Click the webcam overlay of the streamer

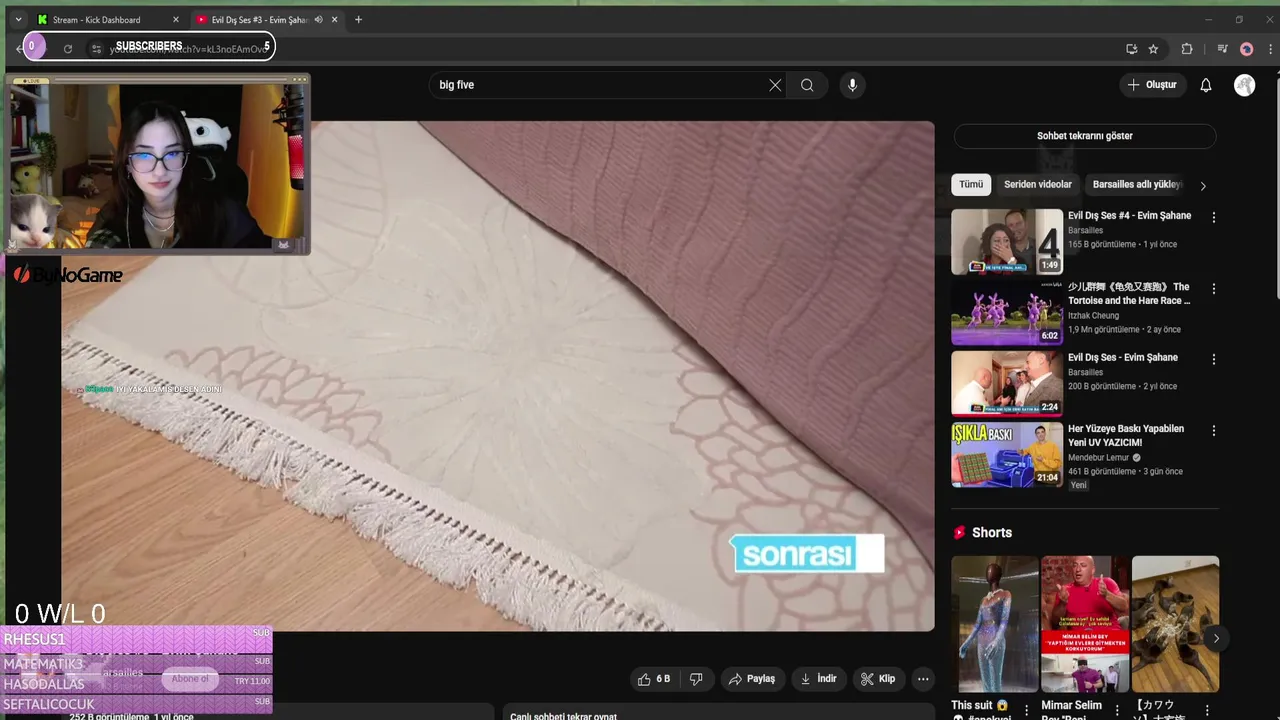(x=157, y=166)
